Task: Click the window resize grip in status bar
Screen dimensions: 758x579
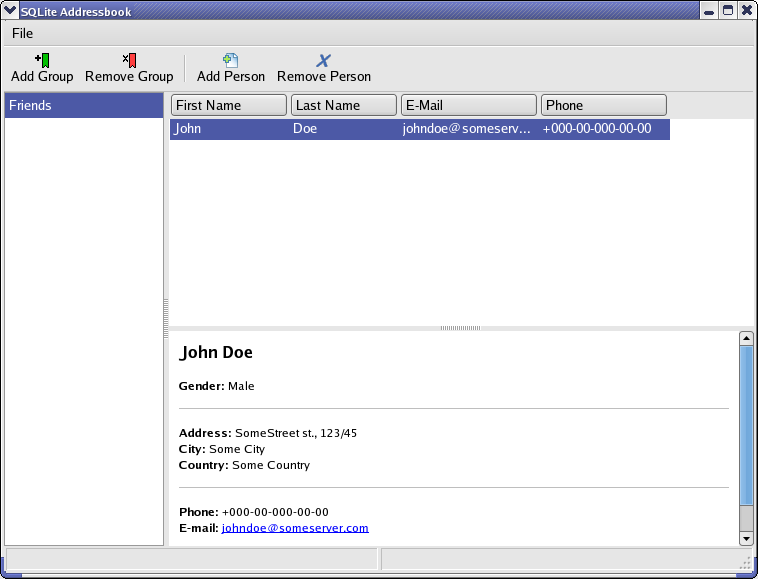Action: click(x=747, y=563)
